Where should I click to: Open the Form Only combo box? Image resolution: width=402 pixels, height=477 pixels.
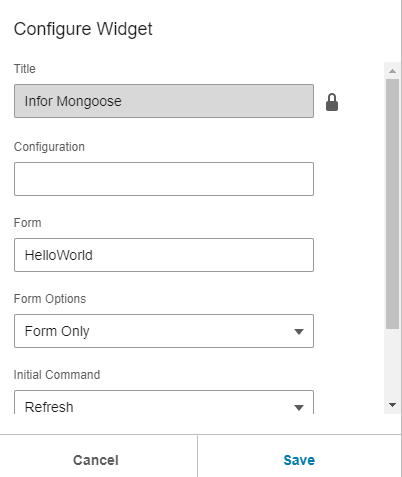164,331
